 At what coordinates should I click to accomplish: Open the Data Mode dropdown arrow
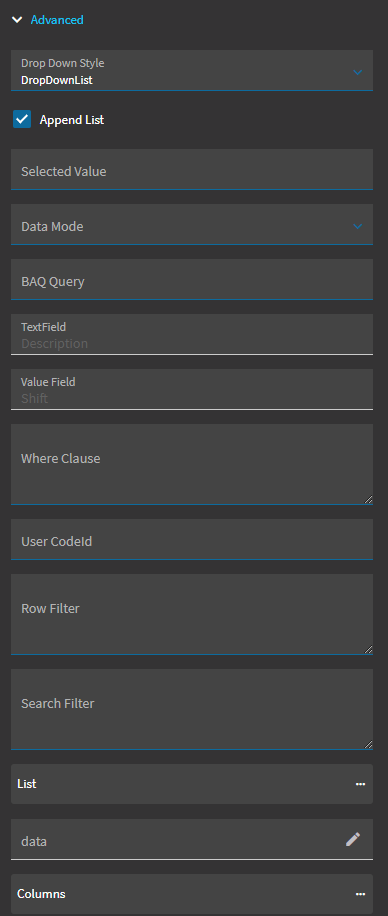(358, 226)
